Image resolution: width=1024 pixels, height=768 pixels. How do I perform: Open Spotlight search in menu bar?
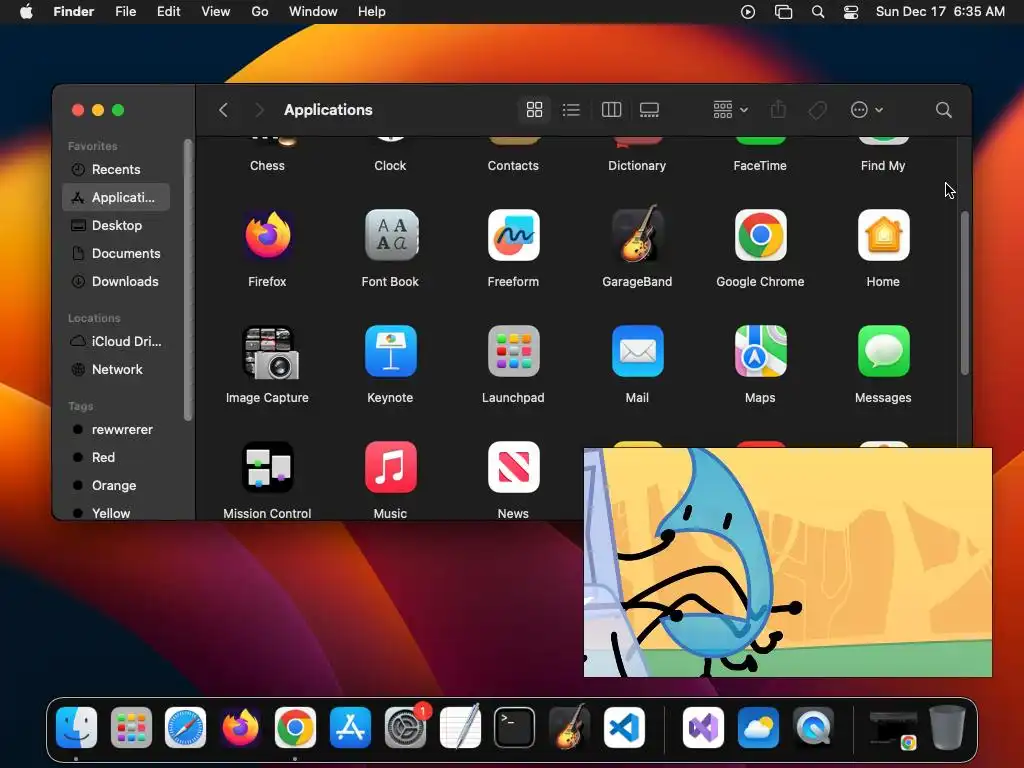coord(818,12)
